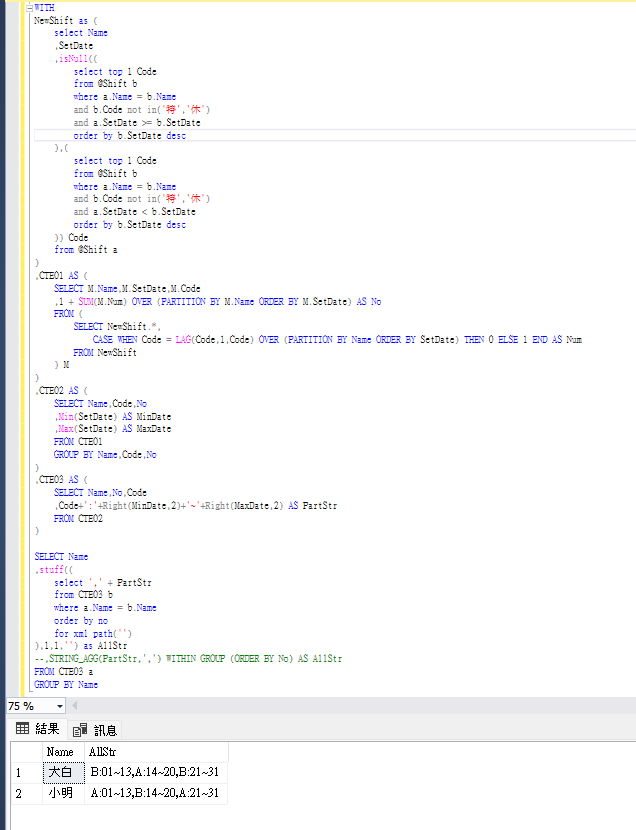The width and height of the screenshot is (636, 830).
Task: Click the 'AS PartStr' expression line
Action: [x=195, y=505]
